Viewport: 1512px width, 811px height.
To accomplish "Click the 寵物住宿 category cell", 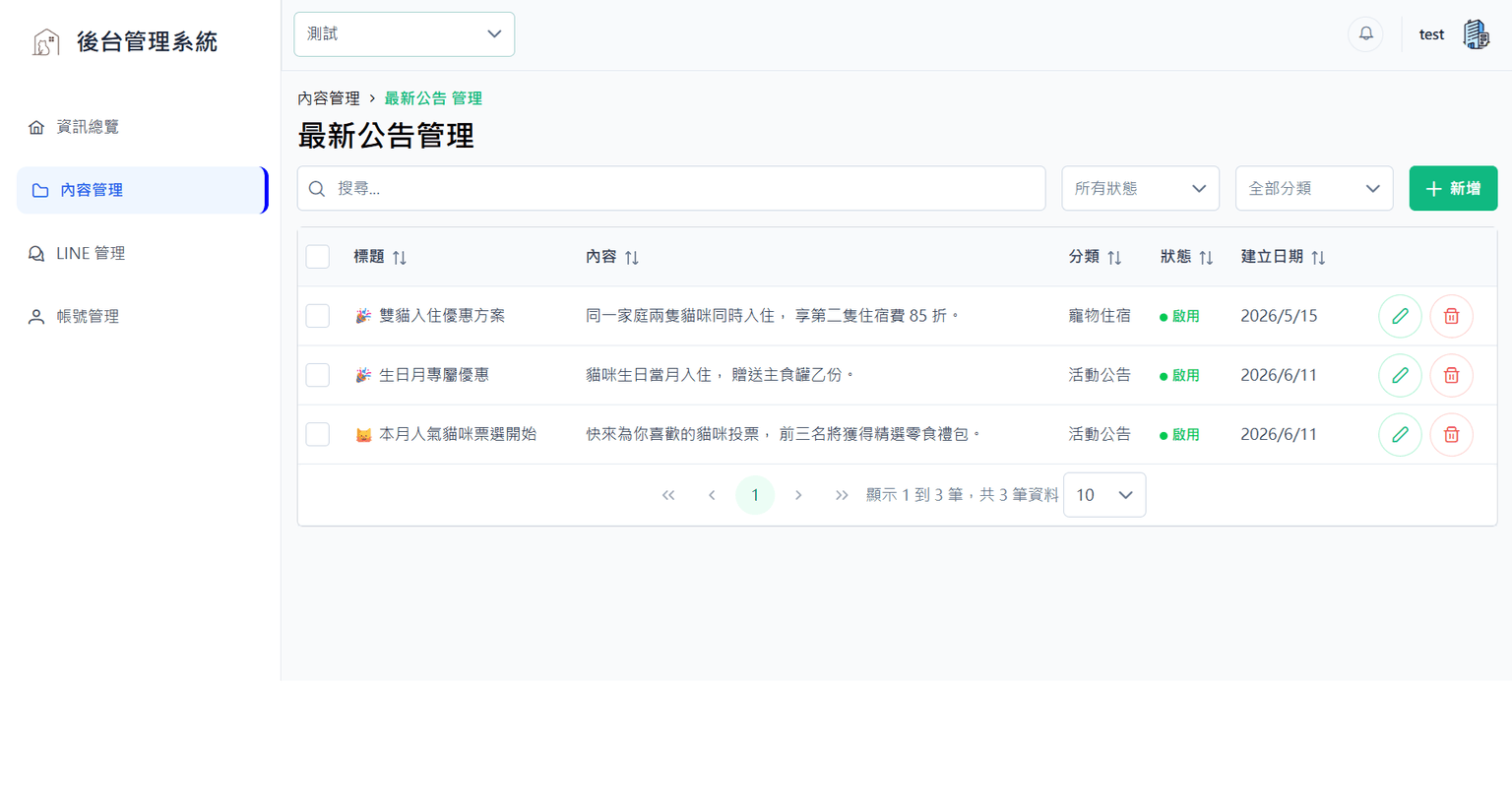I will 1100,316.
